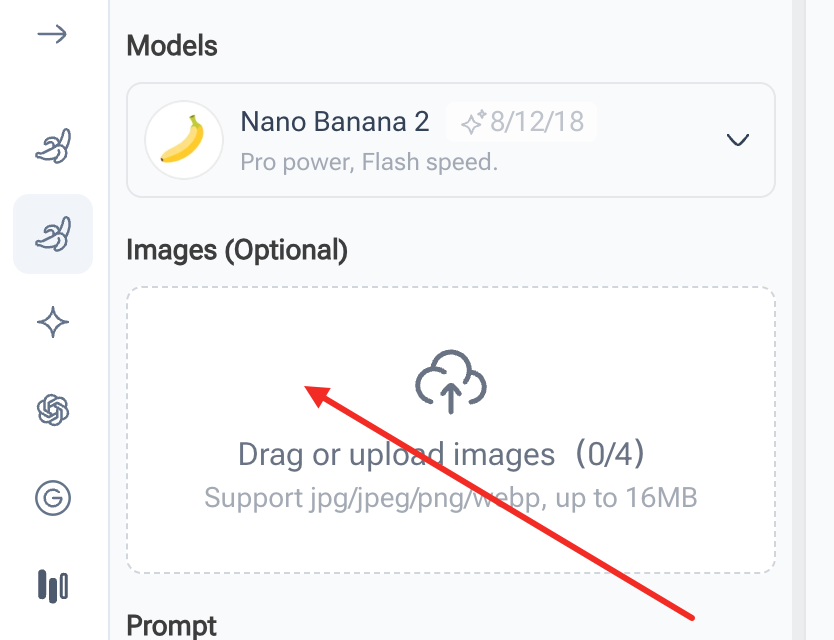
Task: Click the jpg/jpeg/png/webp support text
Action: click(x=451, y=497)
